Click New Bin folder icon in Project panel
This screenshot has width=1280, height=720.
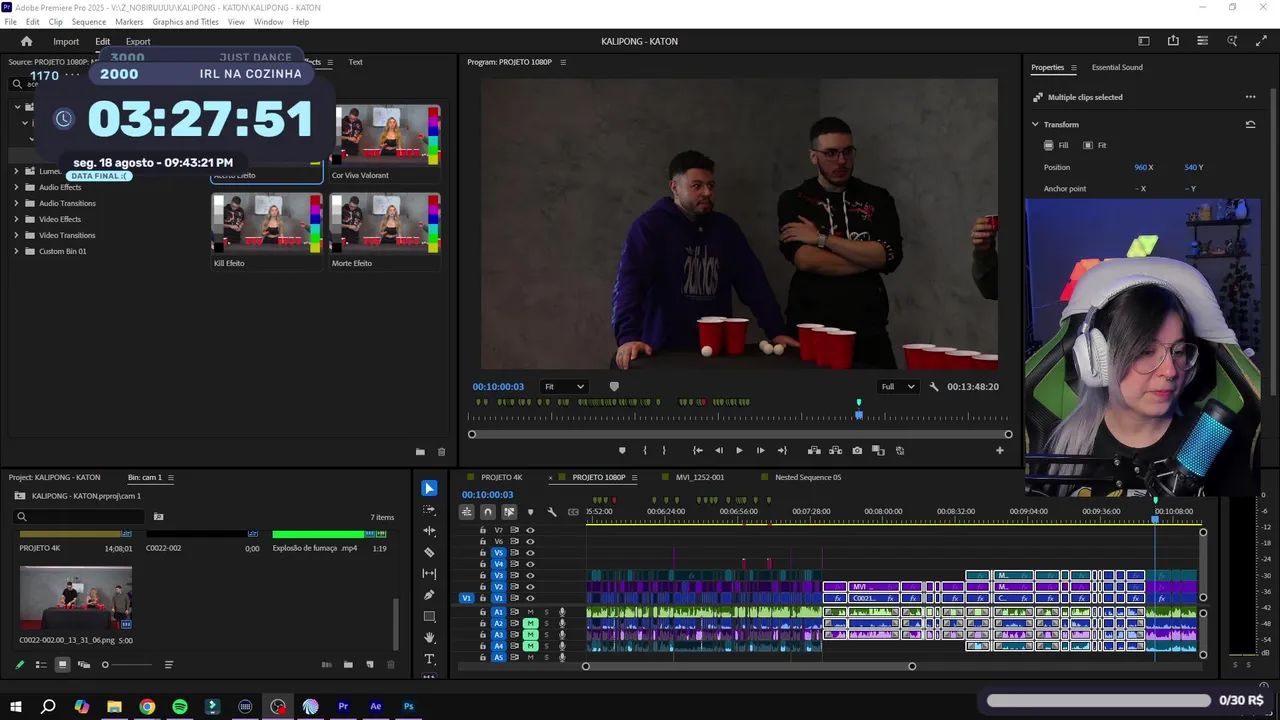(x=348, y=664)
